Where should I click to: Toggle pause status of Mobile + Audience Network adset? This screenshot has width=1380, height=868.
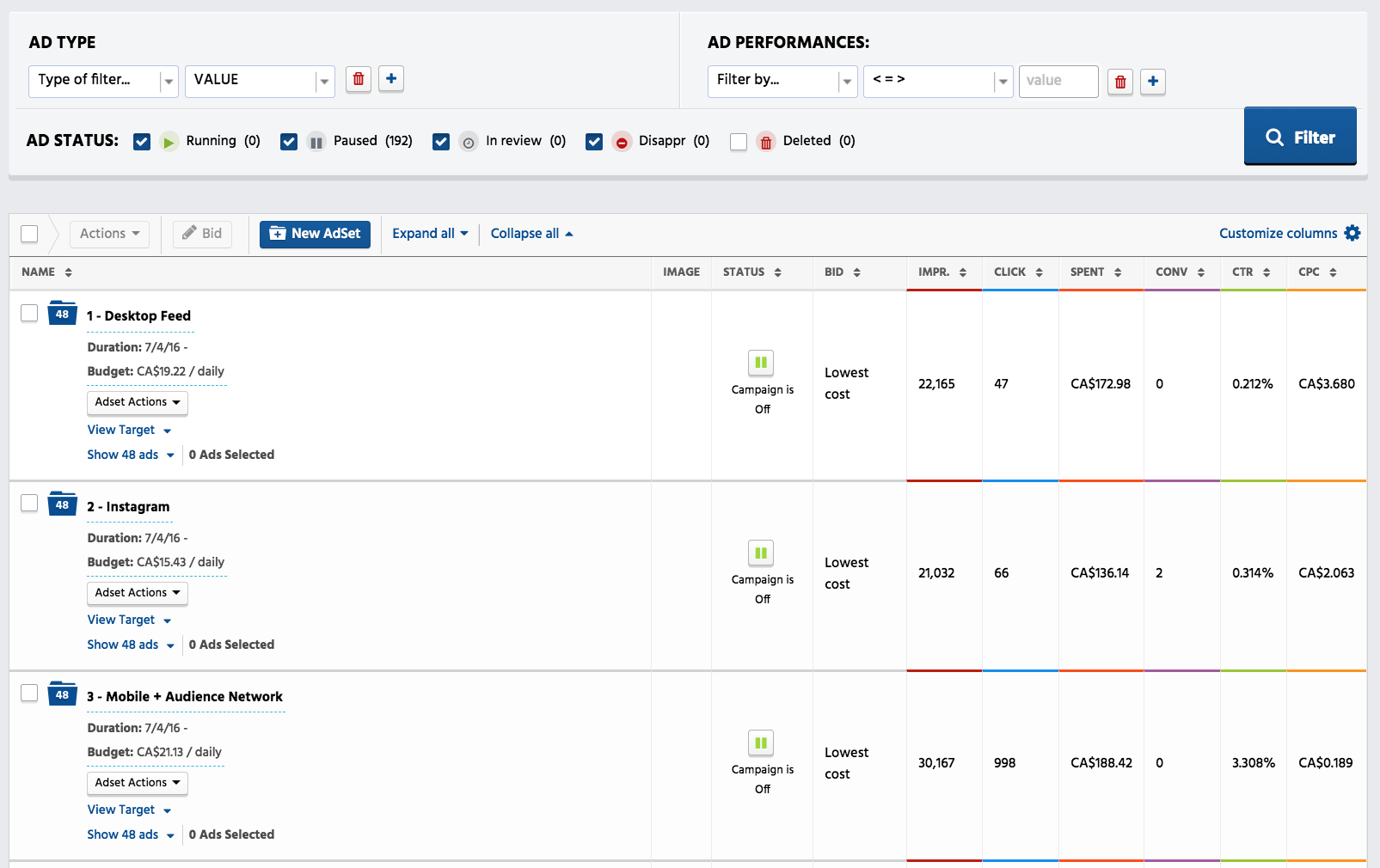coord(761,743)
